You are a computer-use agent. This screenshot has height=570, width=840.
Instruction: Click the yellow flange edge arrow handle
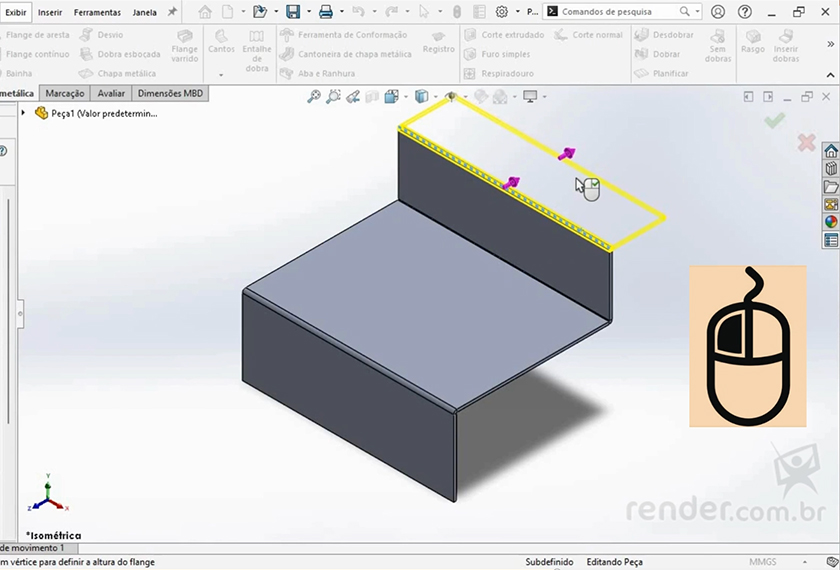566,153
